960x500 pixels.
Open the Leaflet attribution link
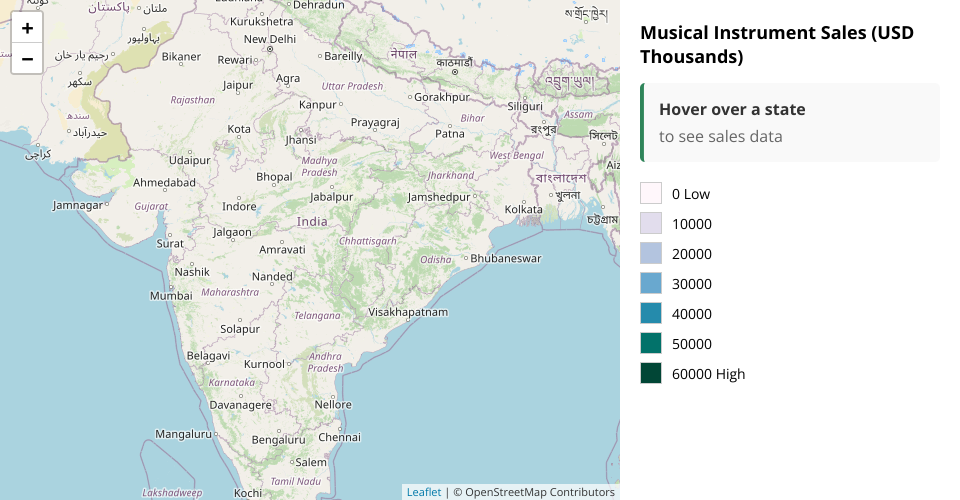pyautogui.click(x=423, y=492)
